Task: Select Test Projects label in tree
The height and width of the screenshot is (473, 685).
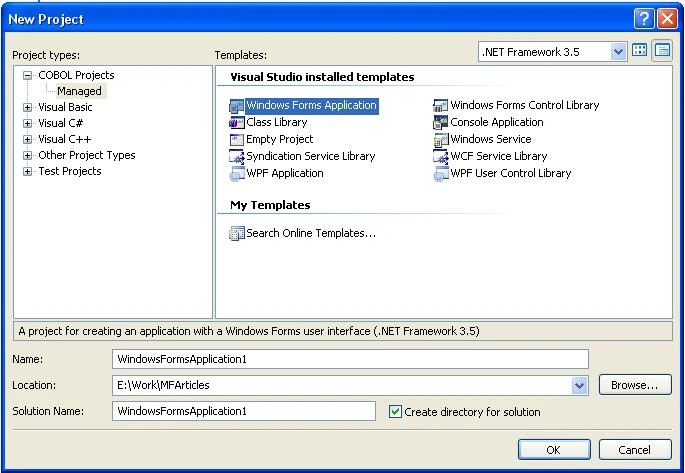Action: [70, 171]
